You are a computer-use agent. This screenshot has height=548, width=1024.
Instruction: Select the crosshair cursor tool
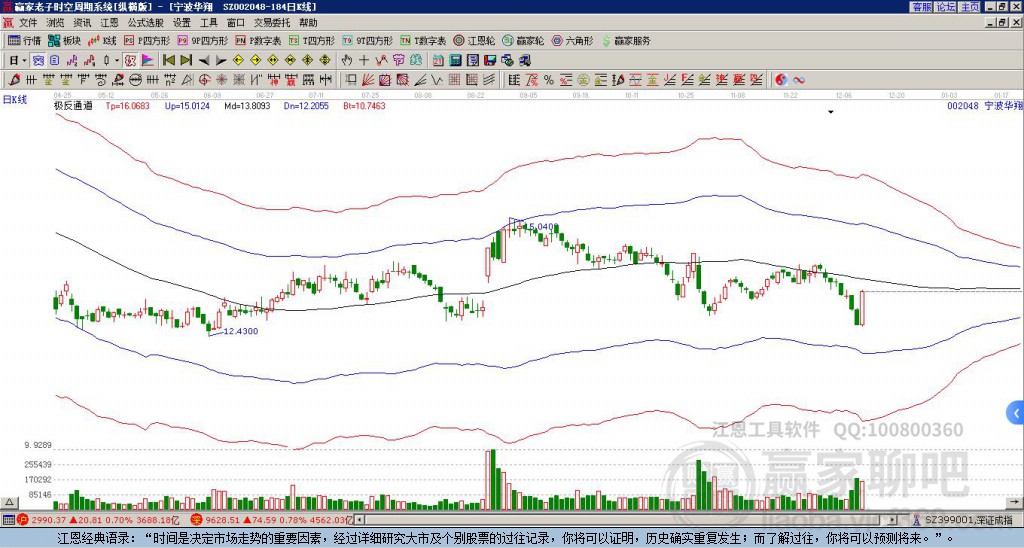pos(364,61)
